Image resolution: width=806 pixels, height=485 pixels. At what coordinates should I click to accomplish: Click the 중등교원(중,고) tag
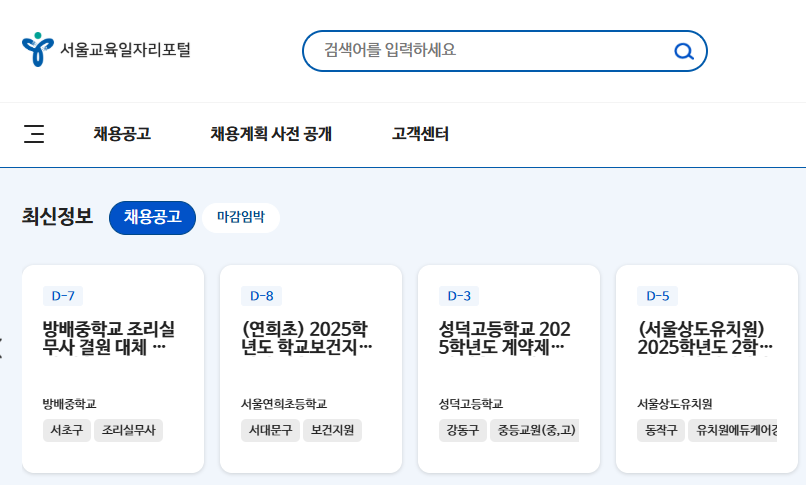[535, 431]
